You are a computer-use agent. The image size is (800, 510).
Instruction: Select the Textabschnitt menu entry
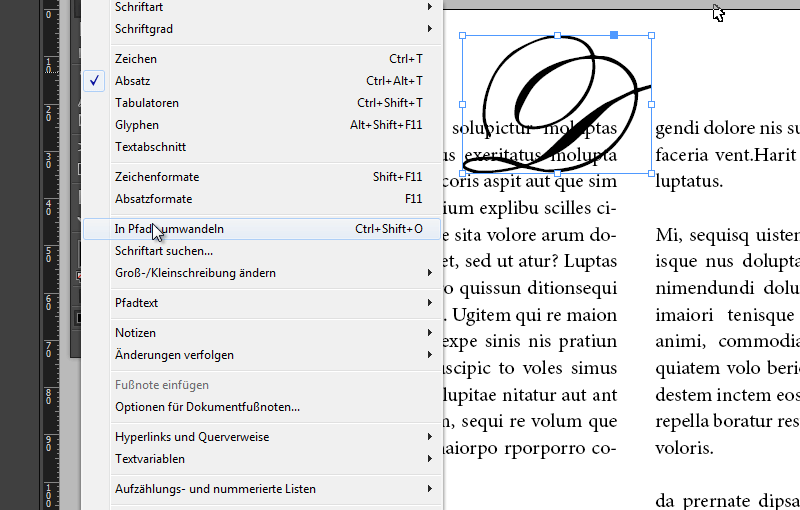pyautogui.click(x=262, y=147)
